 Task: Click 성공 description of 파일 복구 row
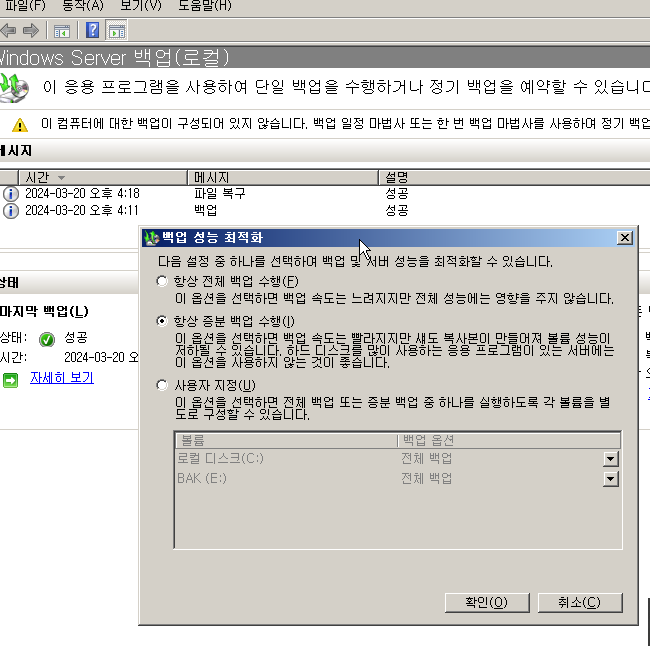pyautogui.click(x=397, y=194)
